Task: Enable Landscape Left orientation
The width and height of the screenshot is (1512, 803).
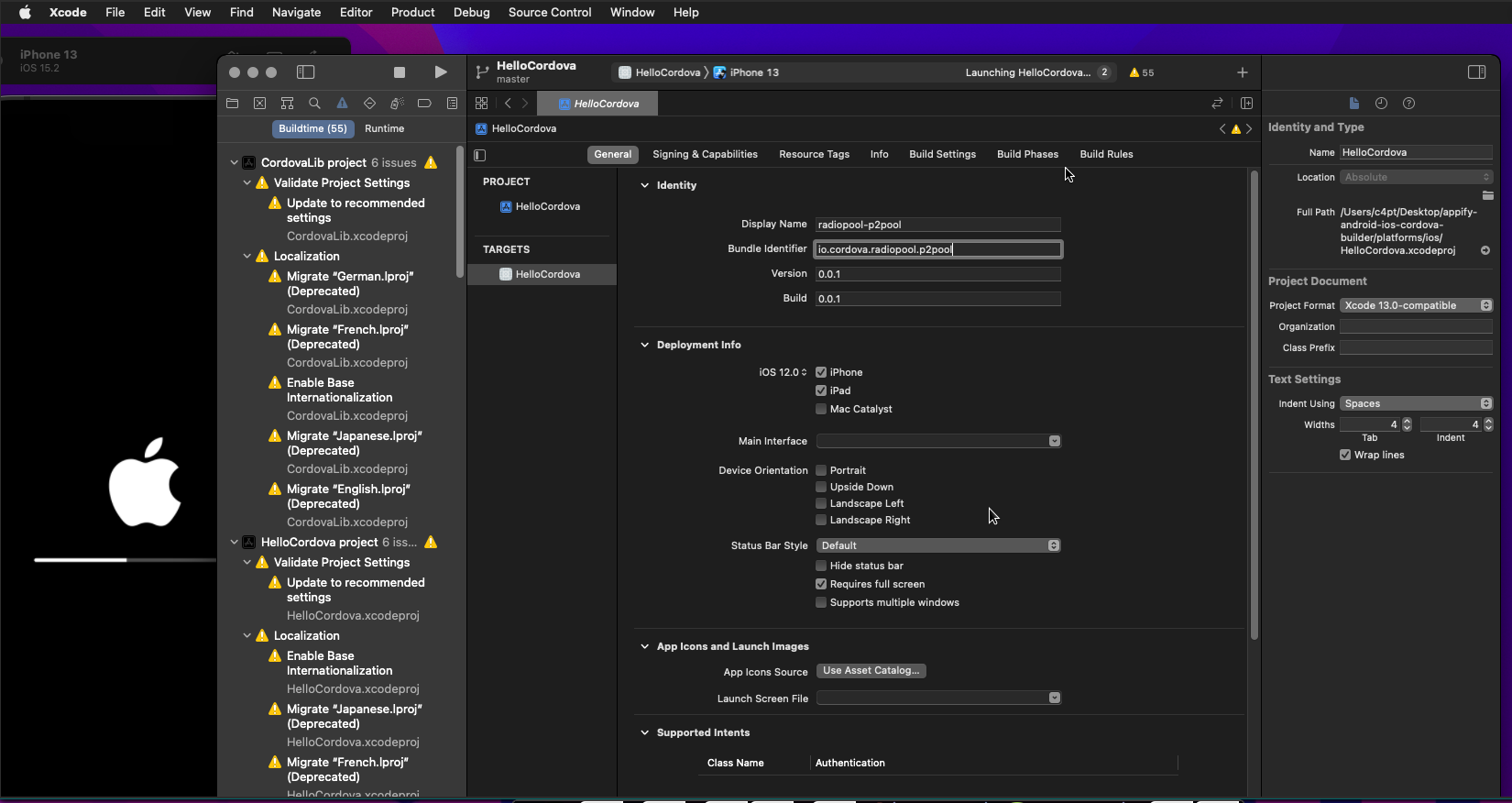Action: (821, 503)
